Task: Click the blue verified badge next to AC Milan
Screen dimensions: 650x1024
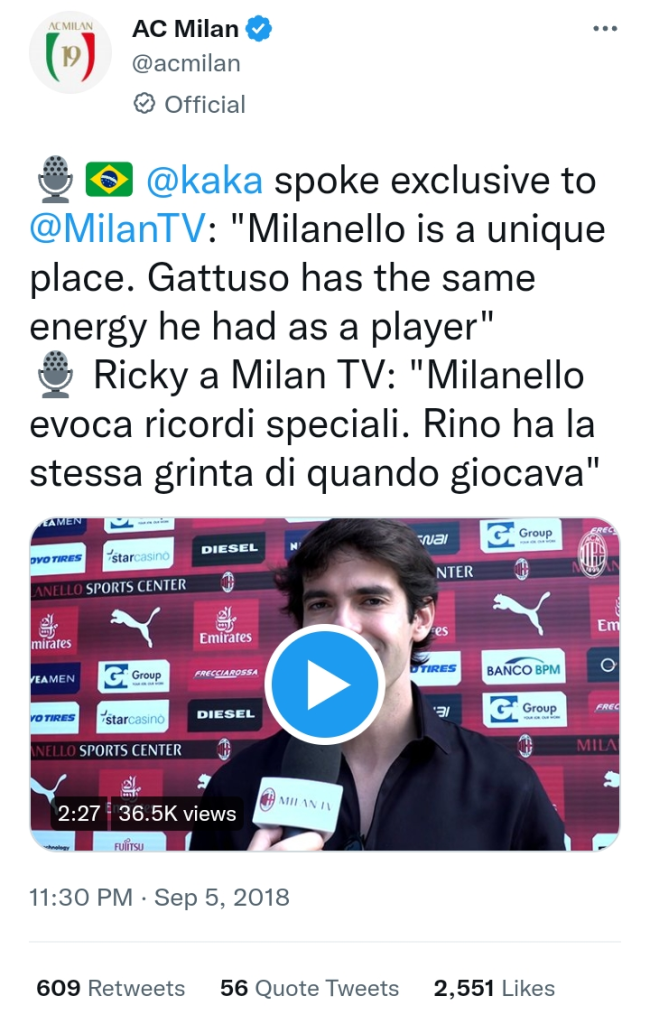Action: pyautogui.click(x=259, y=29)
